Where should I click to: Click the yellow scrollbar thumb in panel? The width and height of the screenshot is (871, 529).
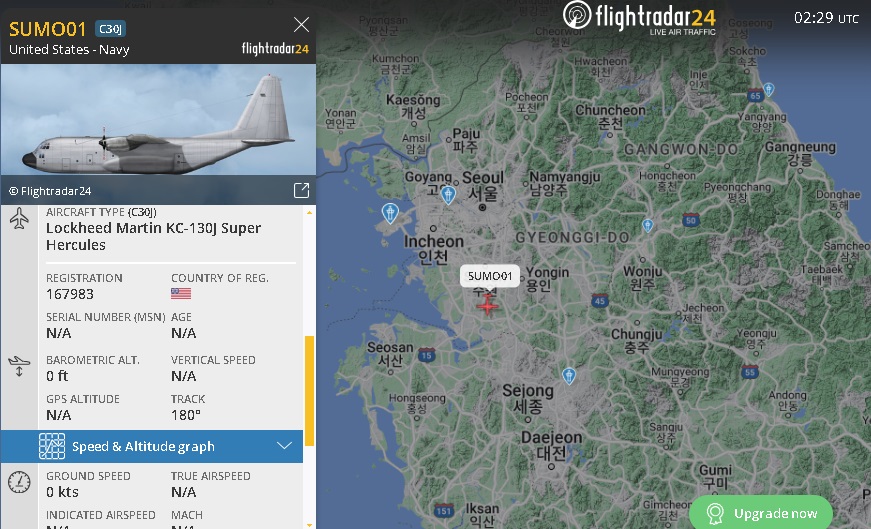(309, 391)
